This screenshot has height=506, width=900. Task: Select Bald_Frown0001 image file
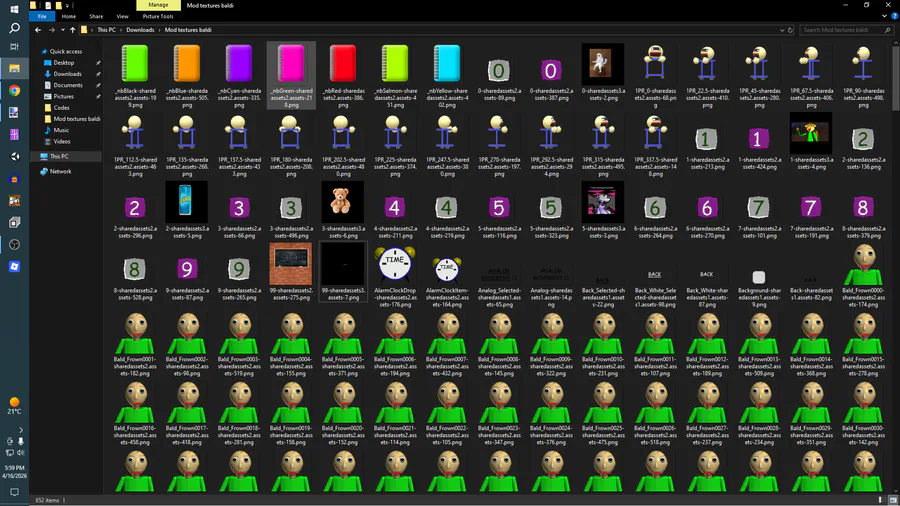click(135, 345)
